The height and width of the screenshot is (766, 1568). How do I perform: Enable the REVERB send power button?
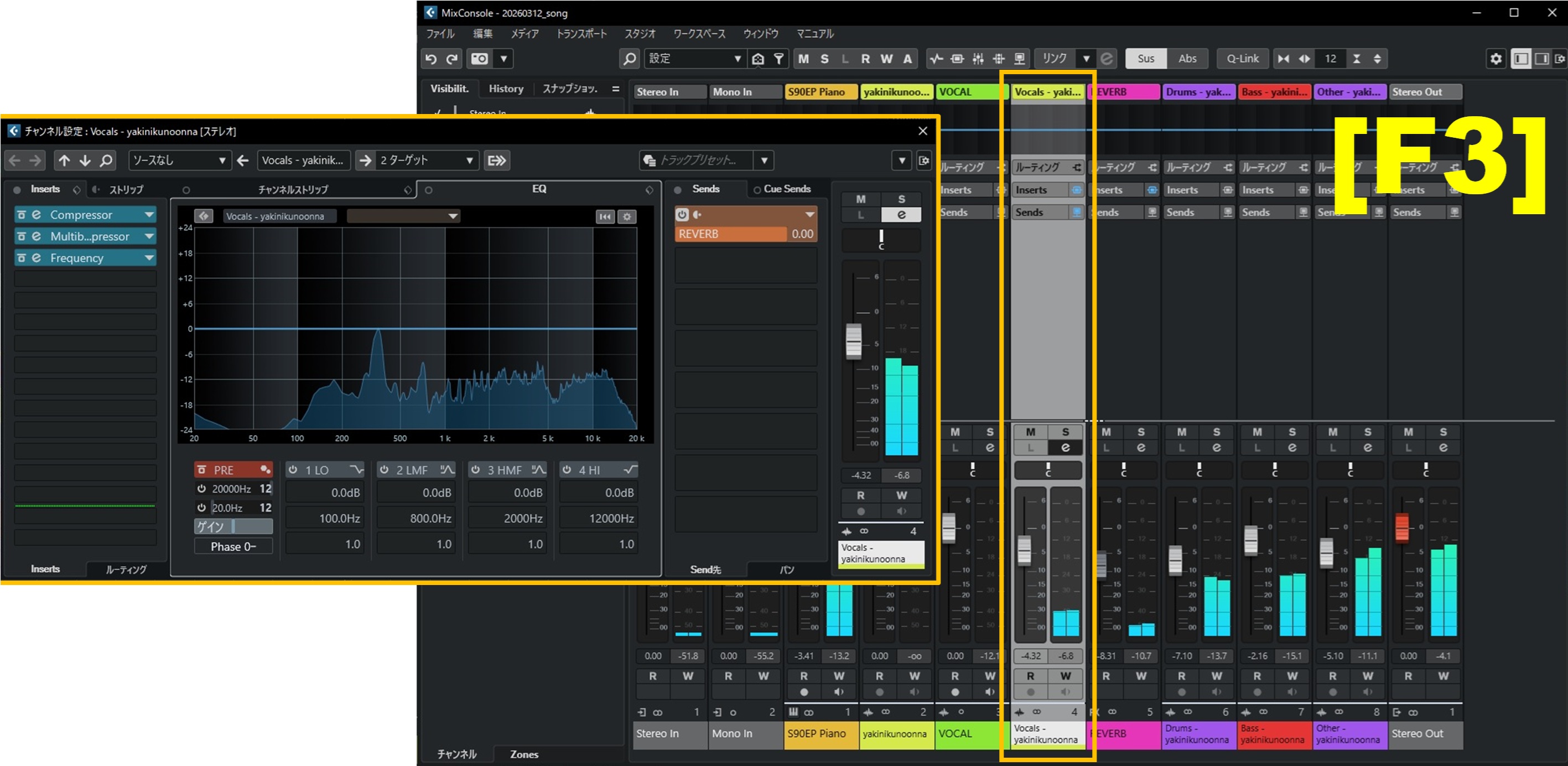682,214
